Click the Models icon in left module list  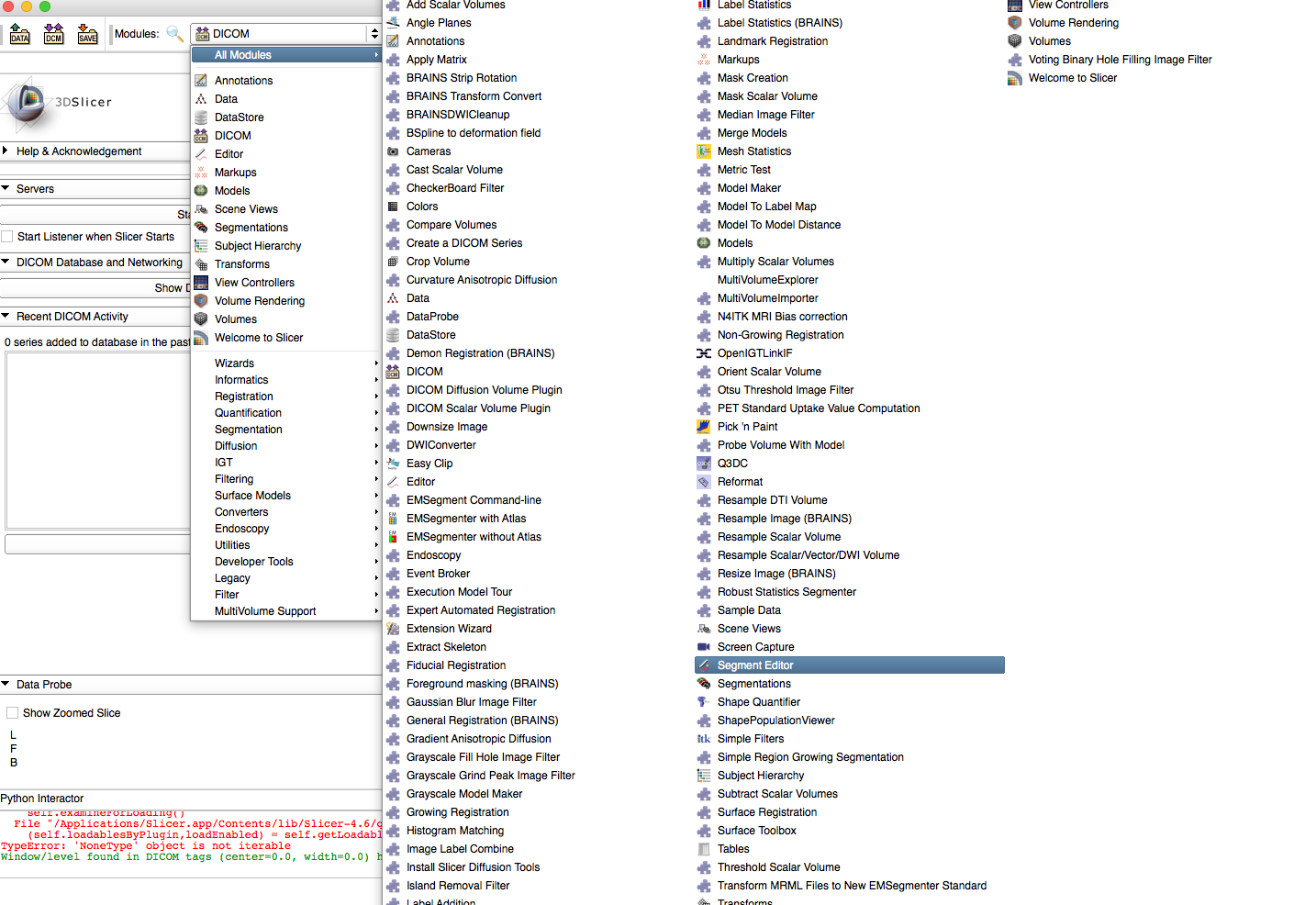pyautogui.click(x=201, y=191)
